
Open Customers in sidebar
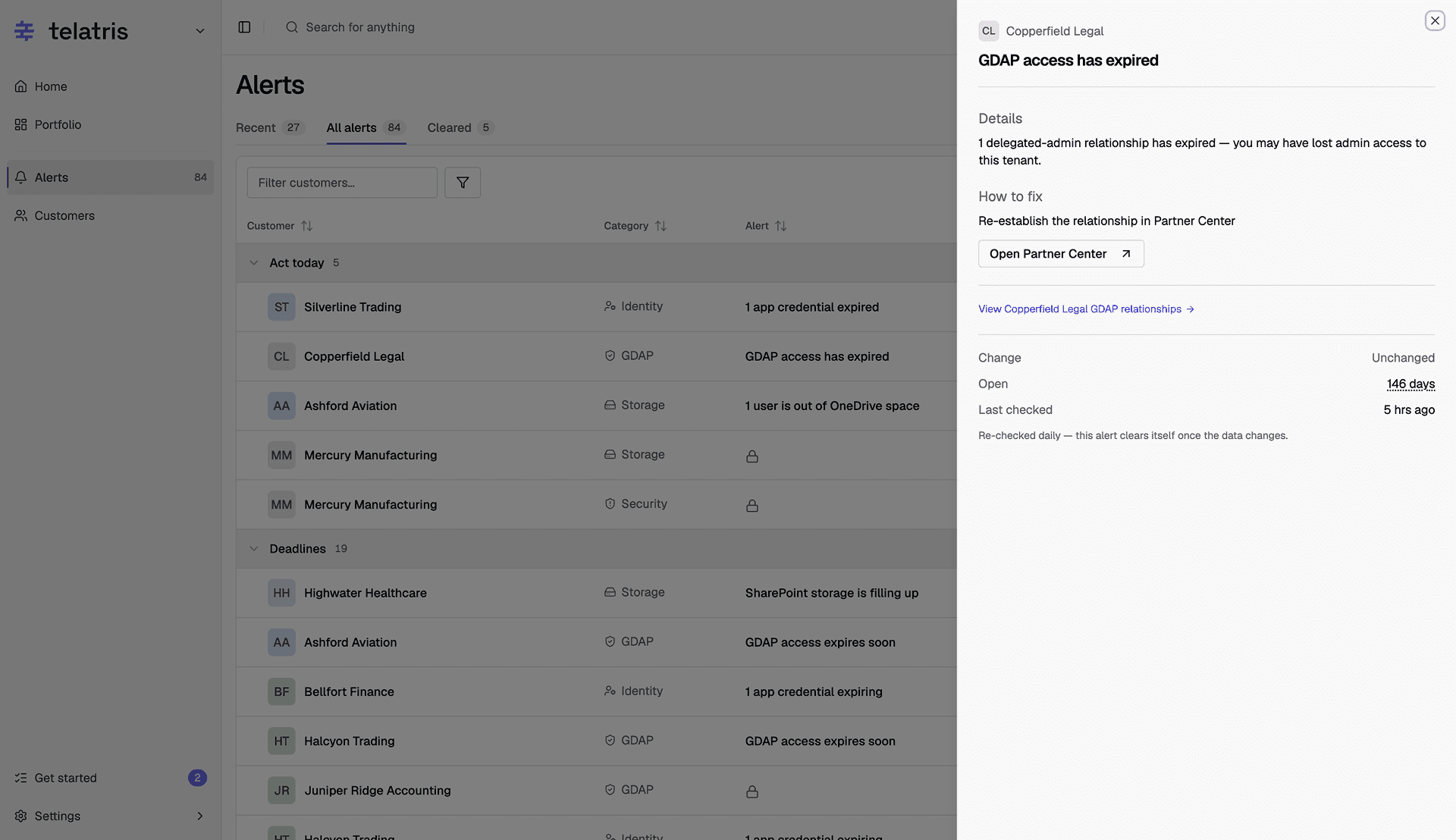point(111,215)
